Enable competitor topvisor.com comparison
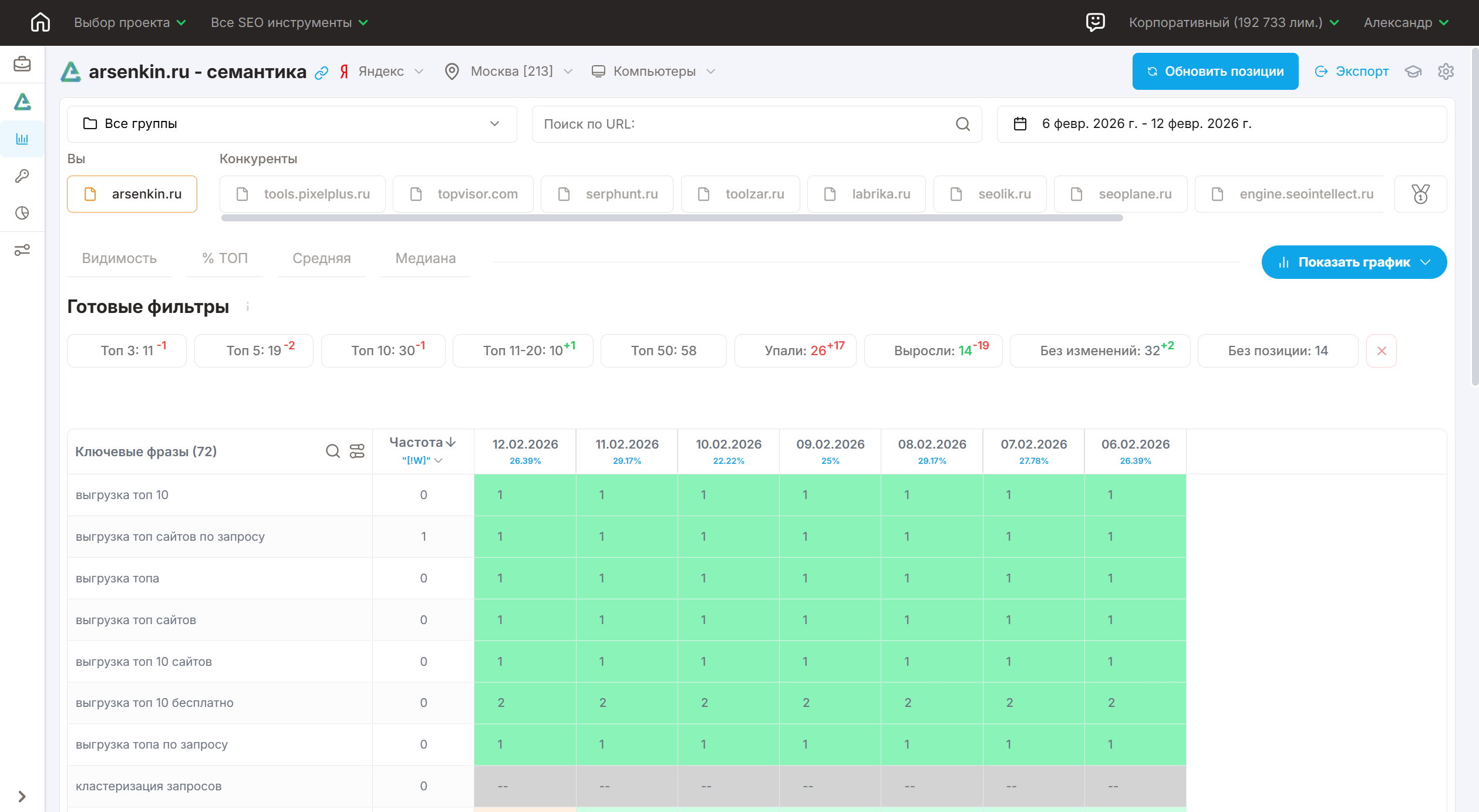Viewport: 1479px width, 812px height. coord(463,194)
